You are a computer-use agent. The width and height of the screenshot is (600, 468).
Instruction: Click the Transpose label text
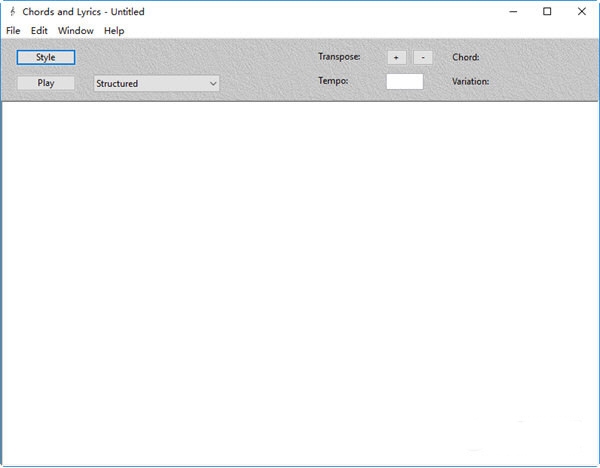(339, 57)
